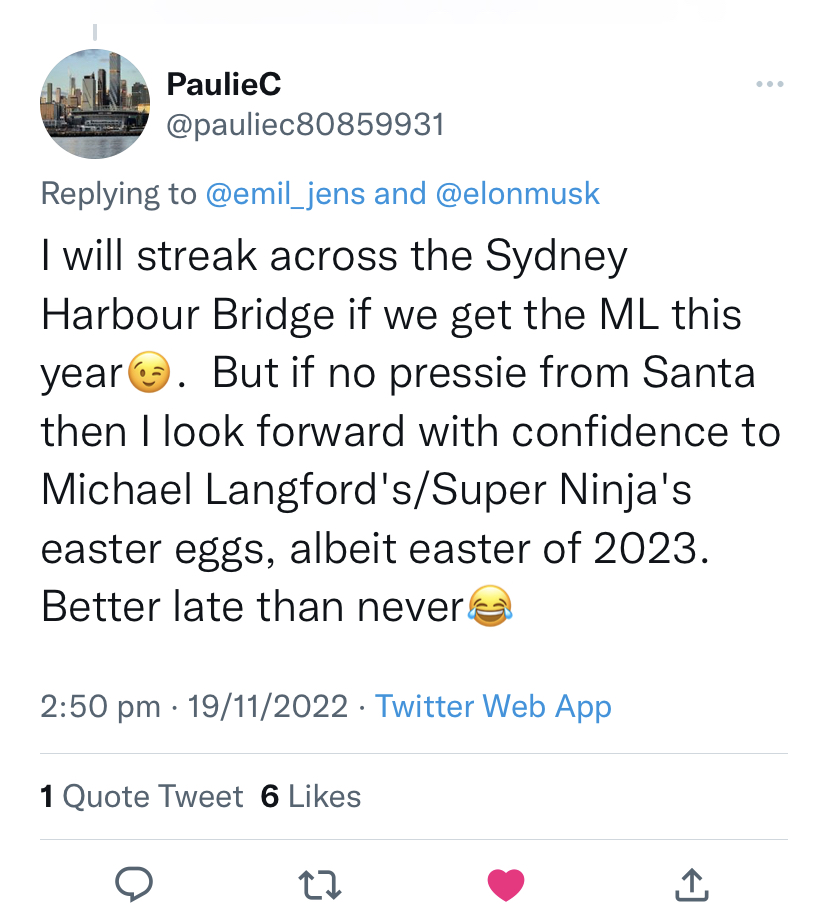The image size is (828, 909).
Task: Click the 2:50 pm · 19/11/2022 timestamp
Action: click(195, 707)
